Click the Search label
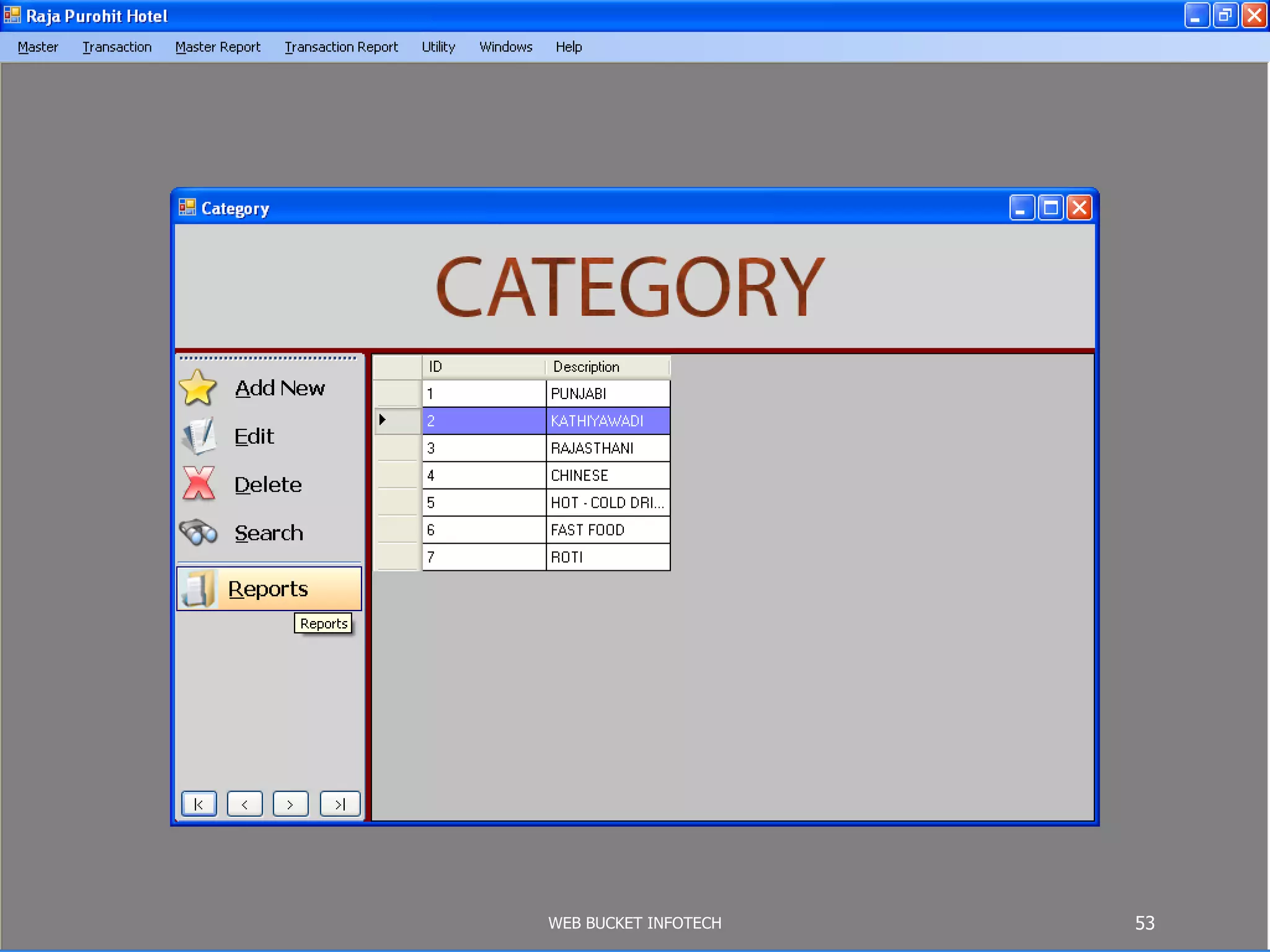The height and width of the screenshot is (952, 1270). [269, 533]
